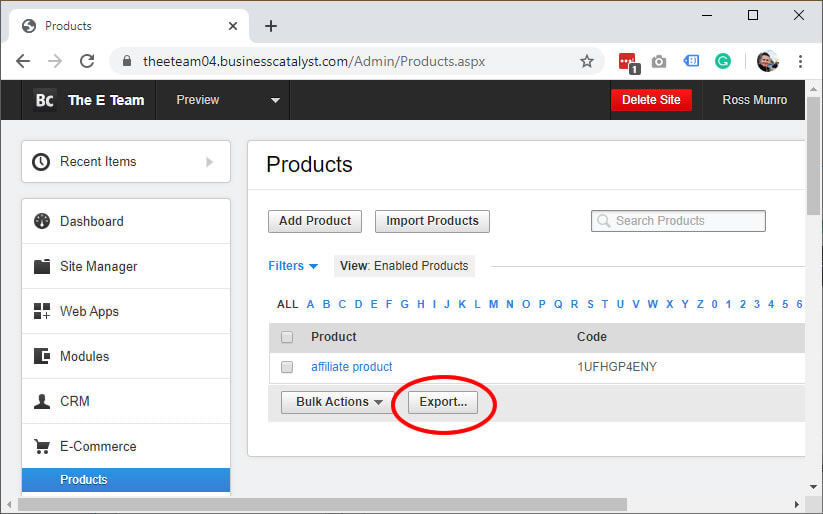Viewport: 823px width, 514px height.
Task: Check the select-all products checkbox
Action: [x=287, y=337]
